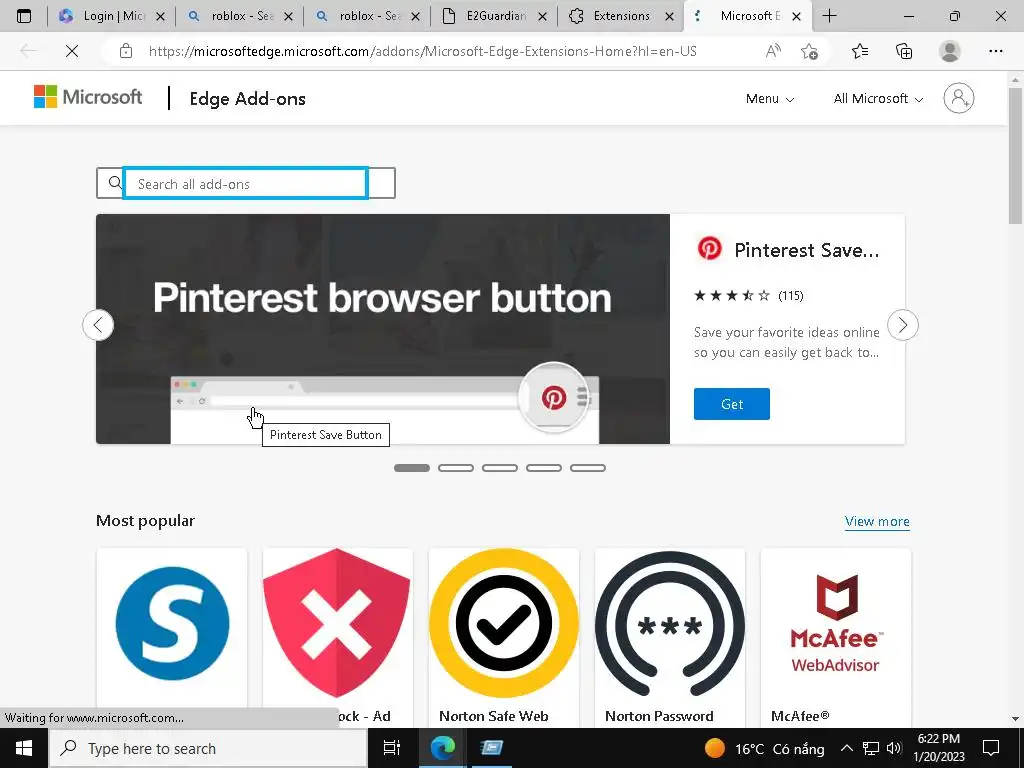Open the tab actions menu icon
This screenshot has height=768, width=1024.
point(24,16)
